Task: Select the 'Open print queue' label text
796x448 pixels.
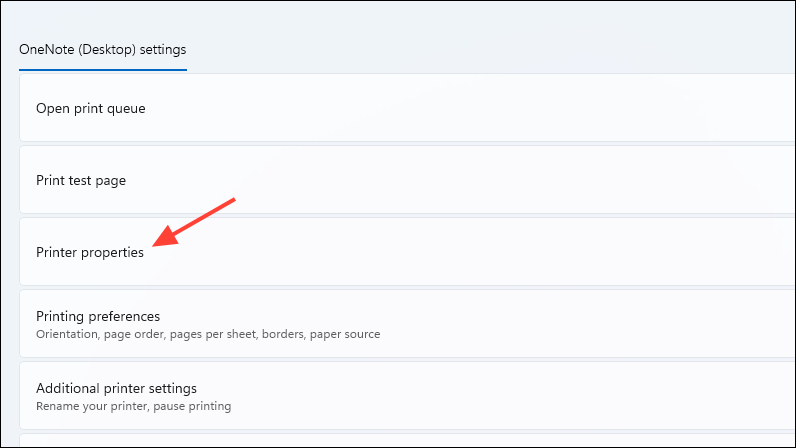Action: click(x=90, y=108)
